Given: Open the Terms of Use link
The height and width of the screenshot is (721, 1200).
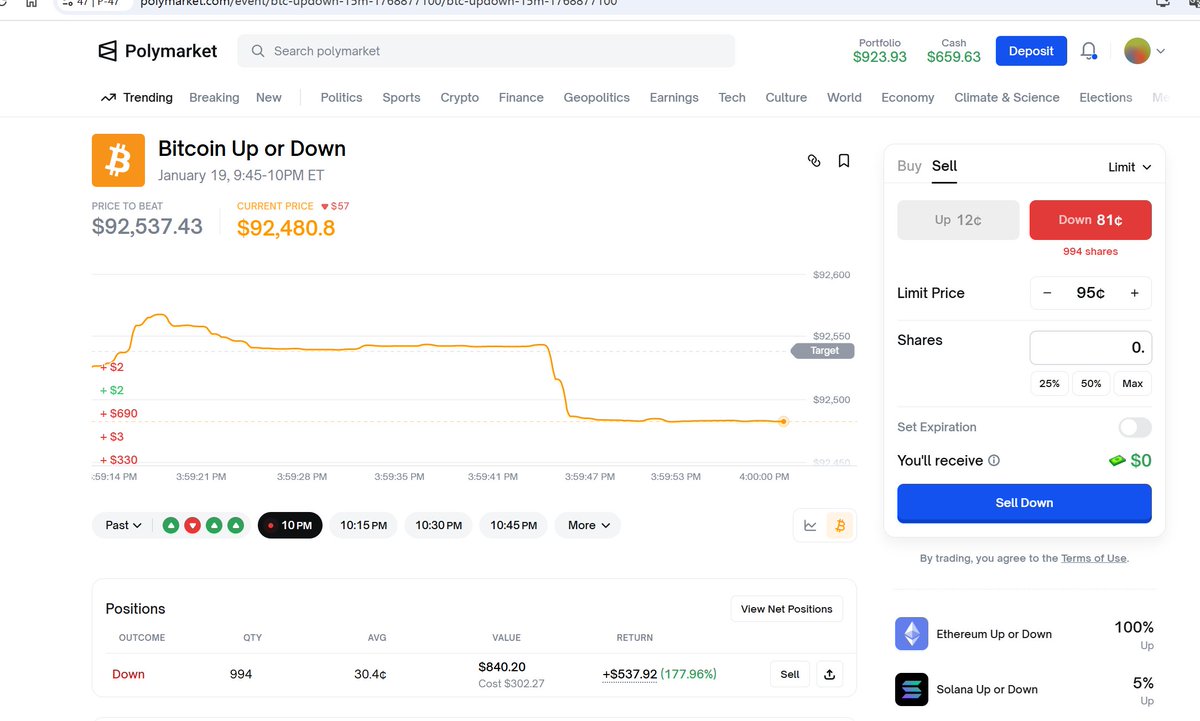Looking at the screenshot, I should 1093,558.
